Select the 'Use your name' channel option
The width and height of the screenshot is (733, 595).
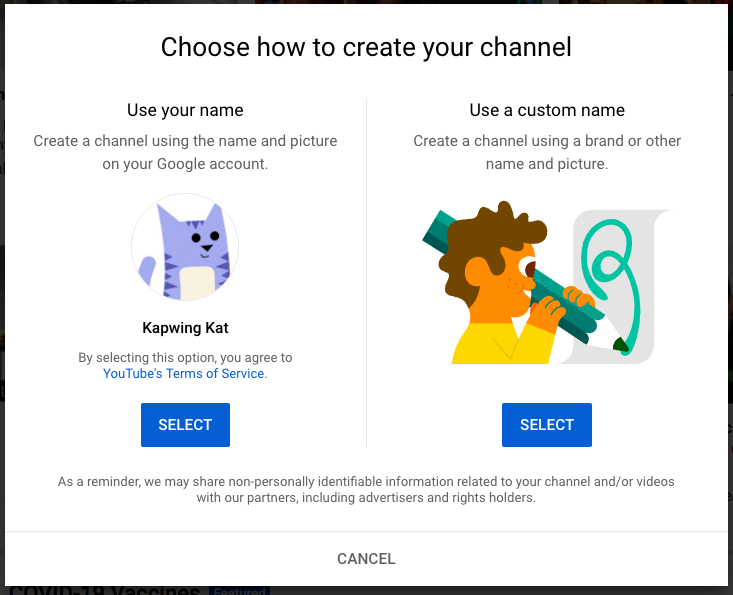pos(185,424)
